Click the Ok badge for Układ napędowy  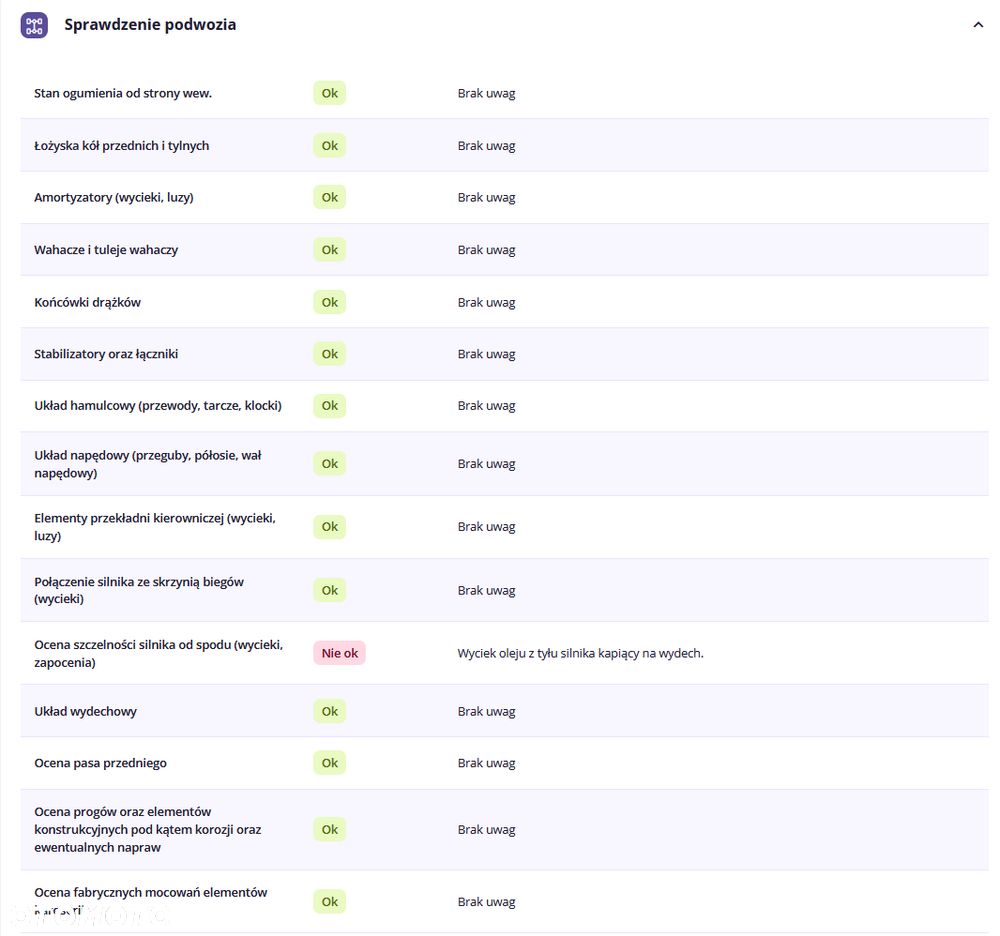point(330,464)
